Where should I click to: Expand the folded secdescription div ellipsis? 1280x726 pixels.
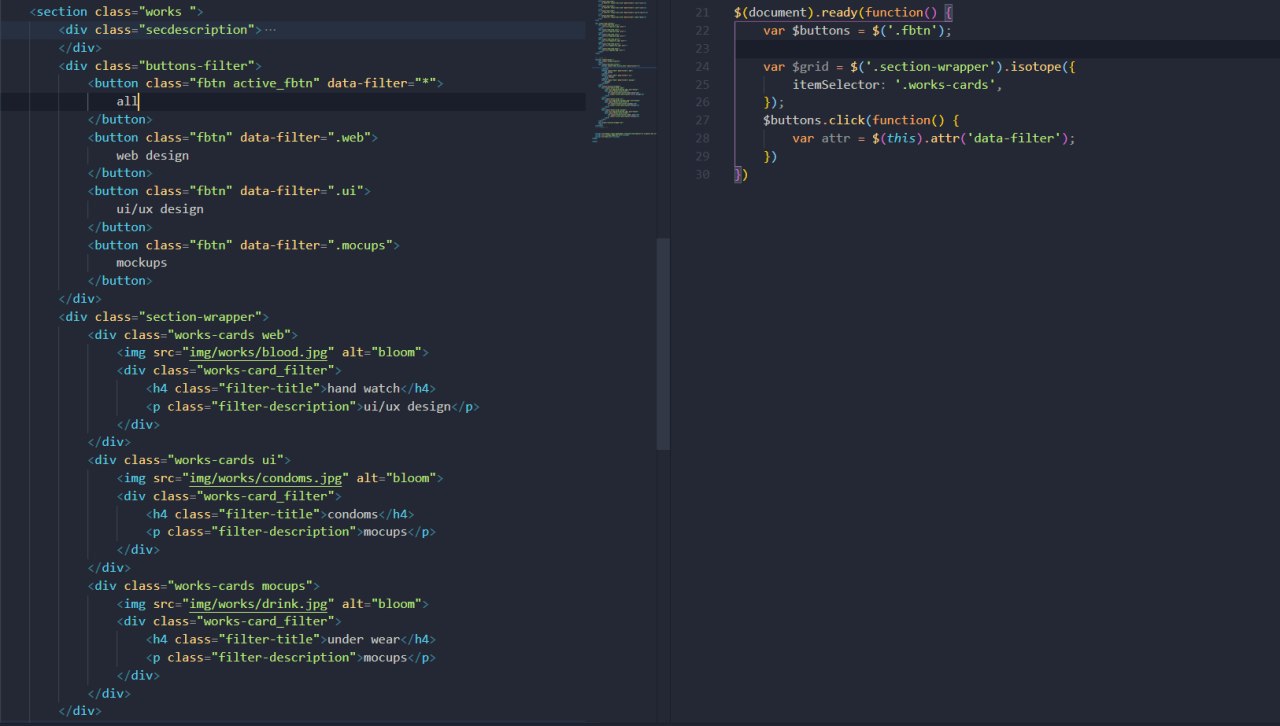tap(270, 30)
